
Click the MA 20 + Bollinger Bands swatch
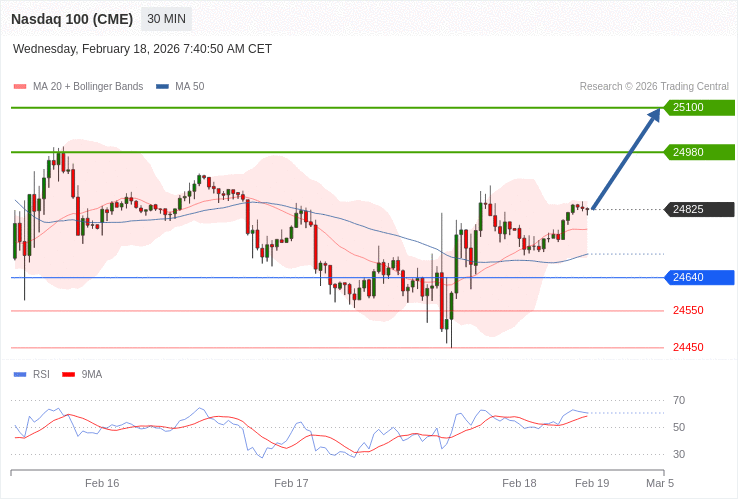[20, 87]
